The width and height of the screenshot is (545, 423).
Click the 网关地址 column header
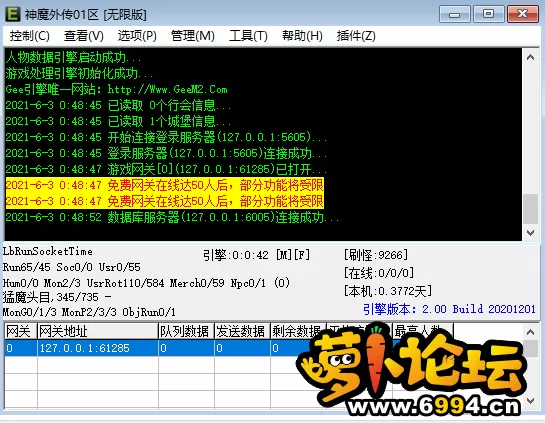98,331
